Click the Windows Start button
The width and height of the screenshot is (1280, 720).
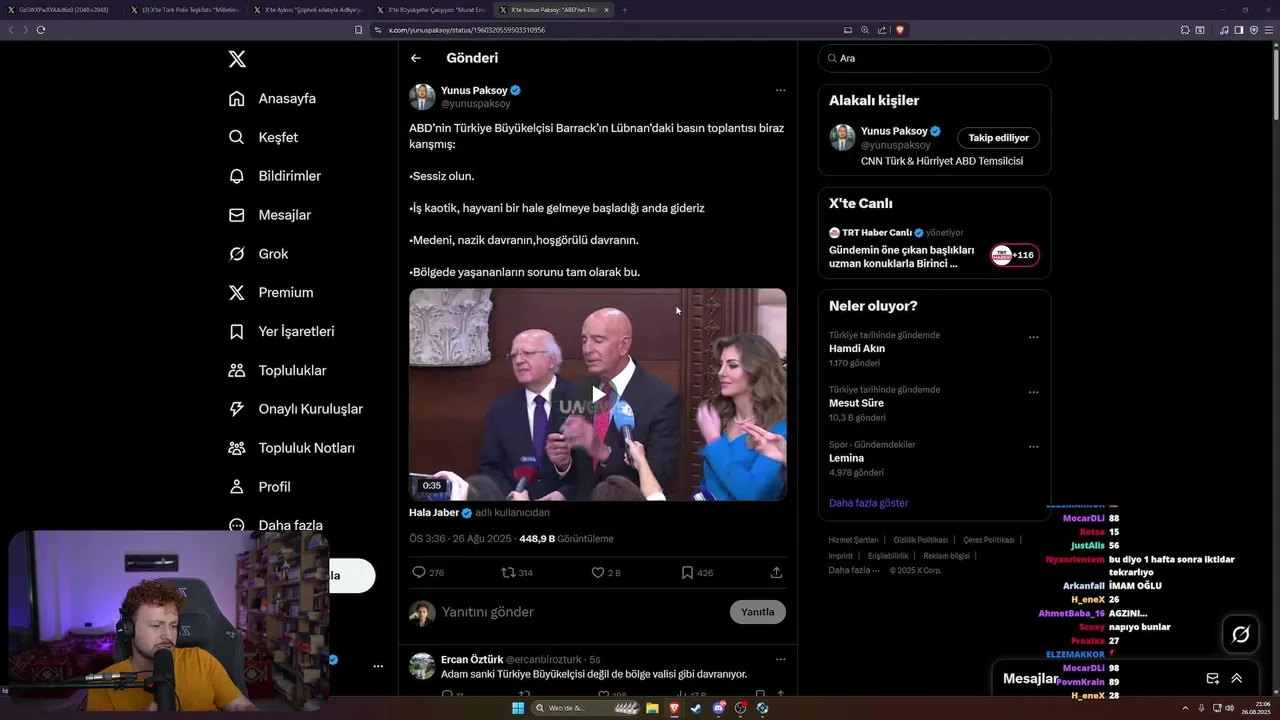(518, 708)
